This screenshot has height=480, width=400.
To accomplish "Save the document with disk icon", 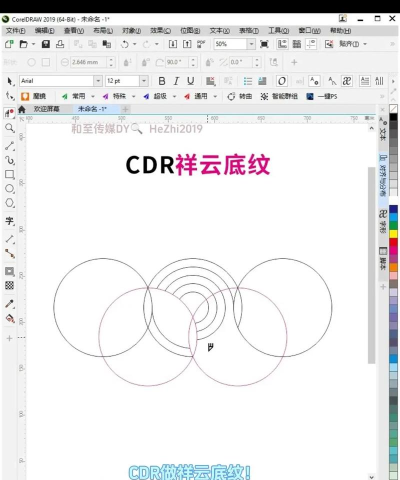I will (46, 44).
